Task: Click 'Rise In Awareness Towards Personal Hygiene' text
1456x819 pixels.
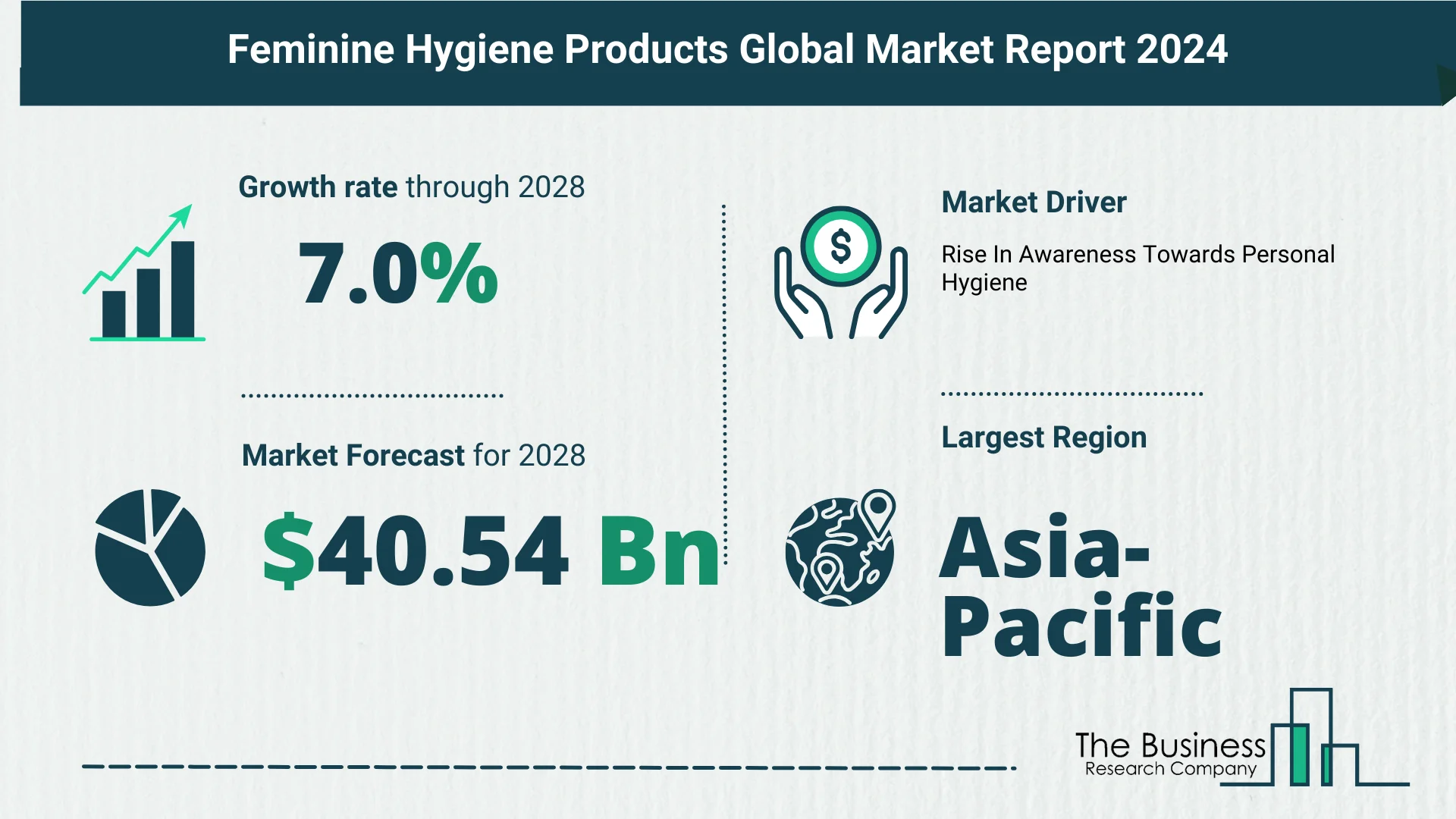Action: coord(1137,268)
